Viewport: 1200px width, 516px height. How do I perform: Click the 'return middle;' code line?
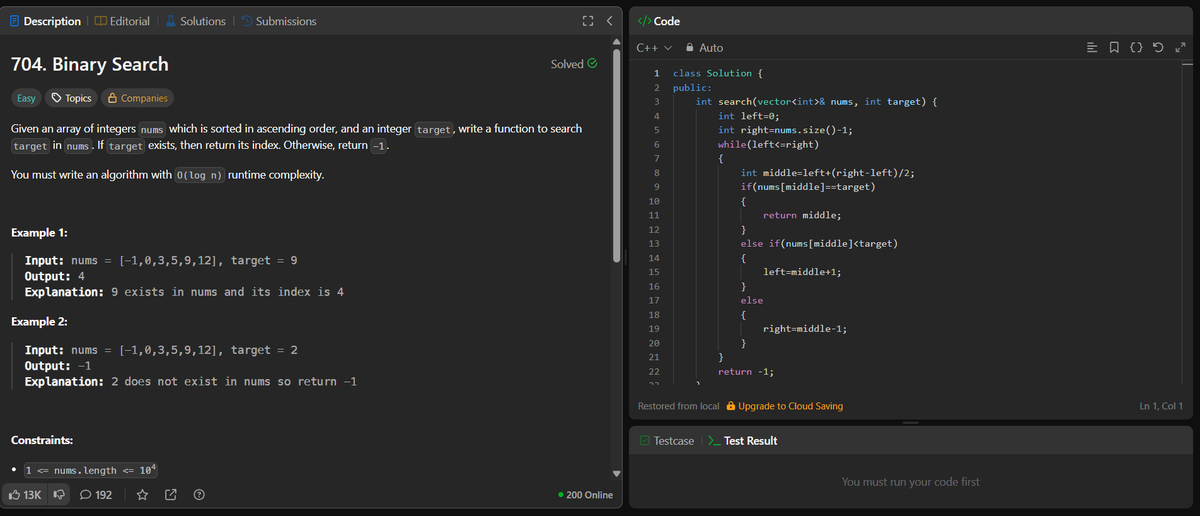[802, 216]
